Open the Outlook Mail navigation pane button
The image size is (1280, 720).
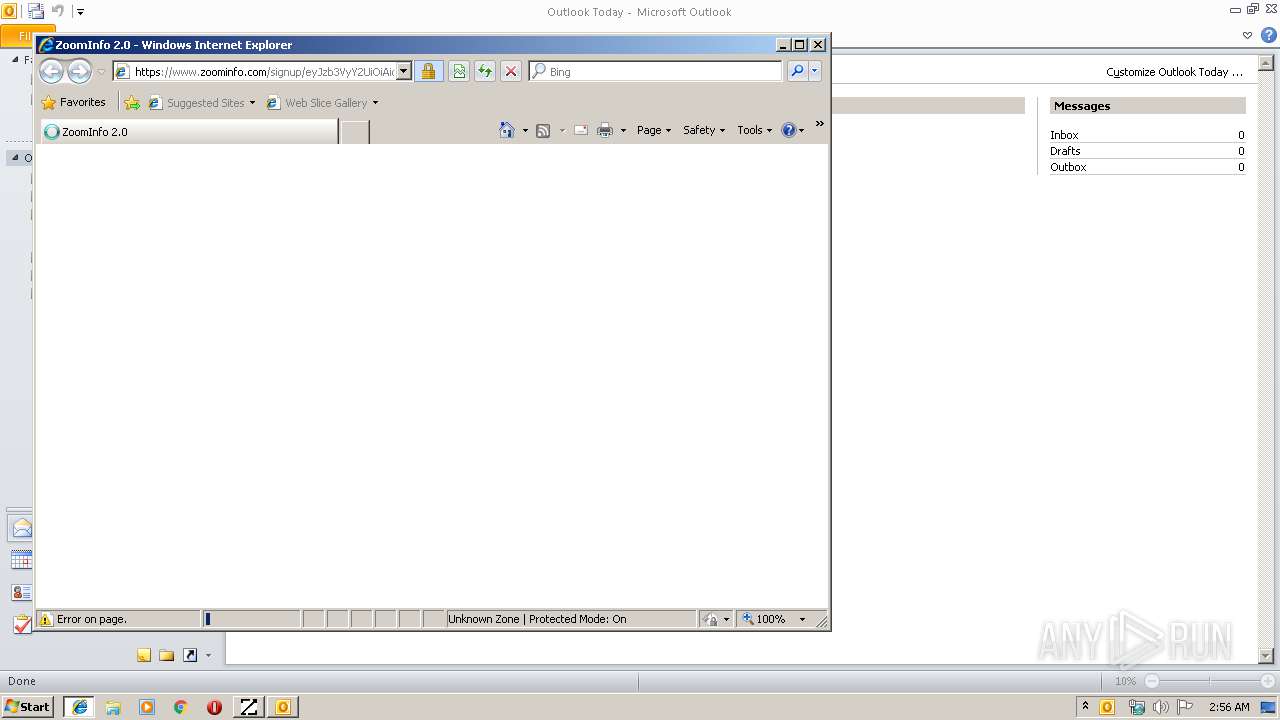21,528
